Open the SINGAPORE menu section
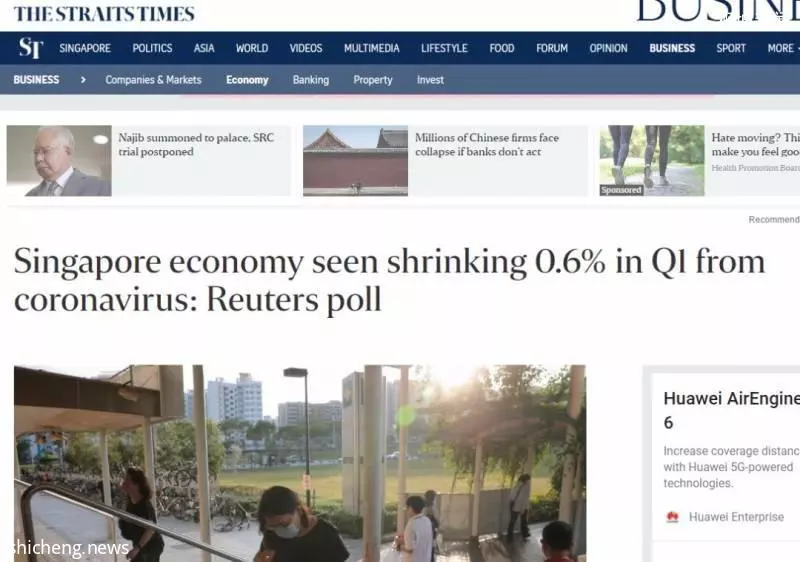This screenshot has height=562, width=800. click(x=85, y=48)
